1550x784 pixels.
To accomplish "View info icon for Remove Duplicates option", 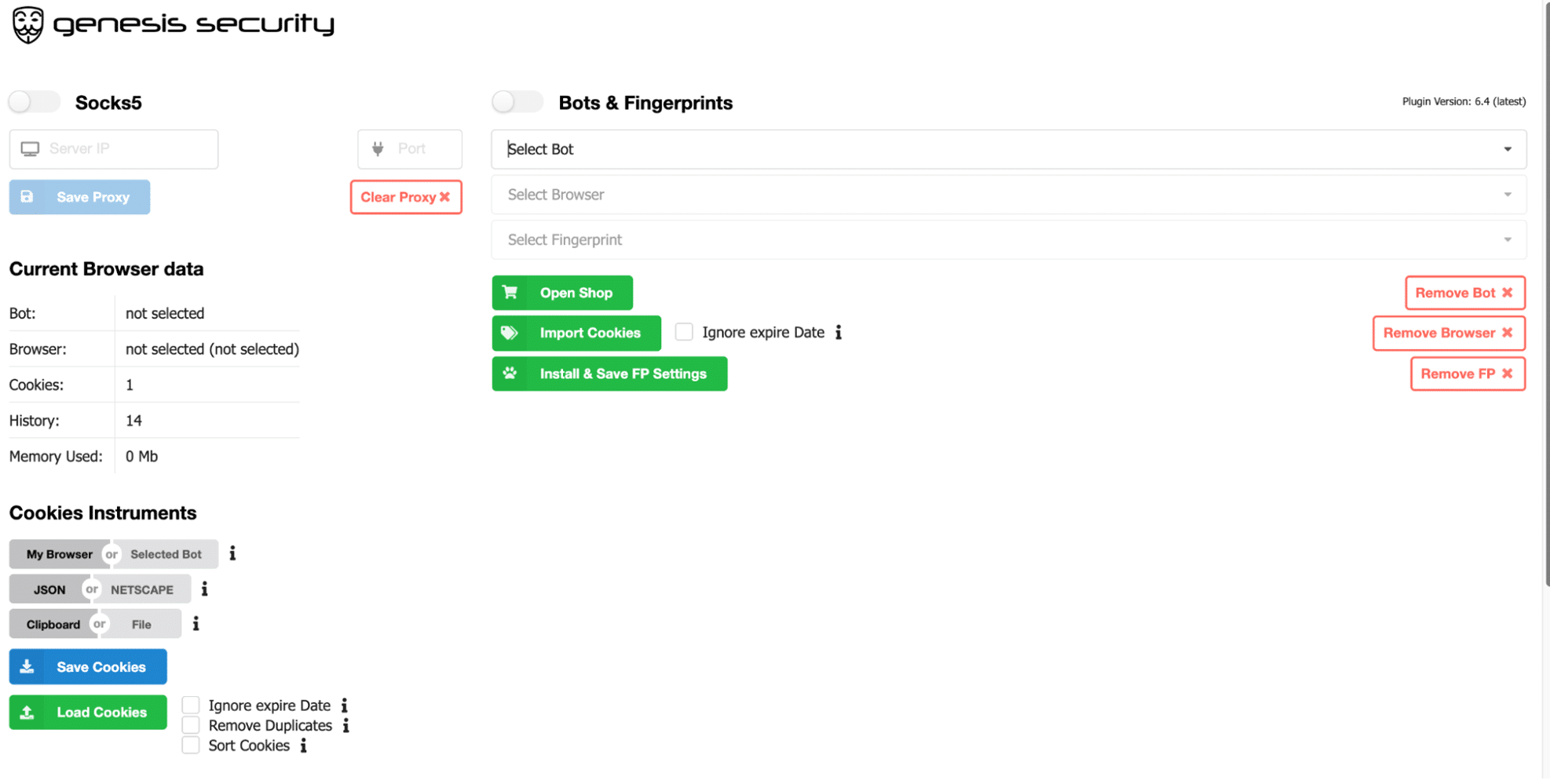I will point(346,726).
